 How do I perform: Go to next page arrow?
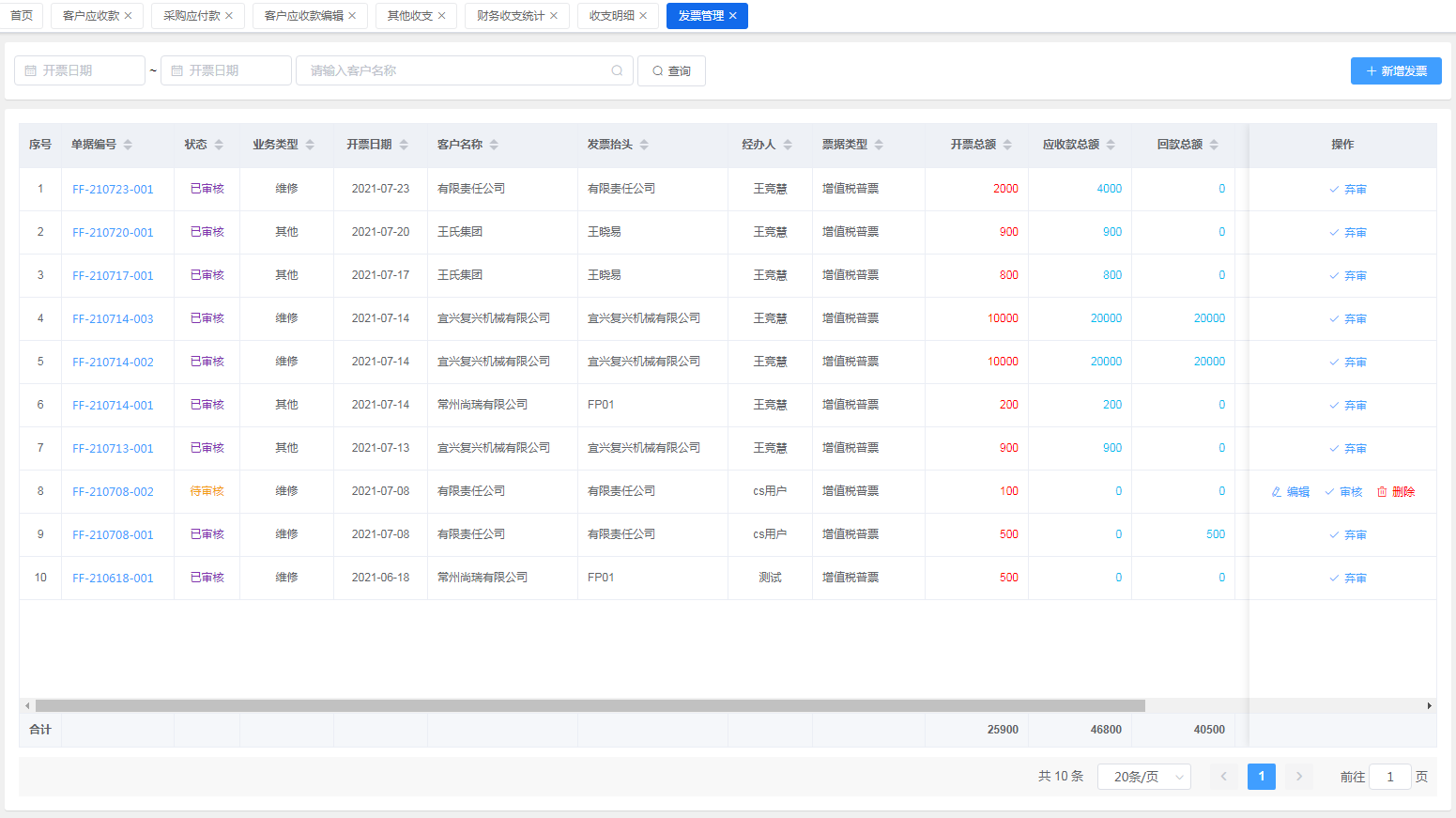point(1299,777)
